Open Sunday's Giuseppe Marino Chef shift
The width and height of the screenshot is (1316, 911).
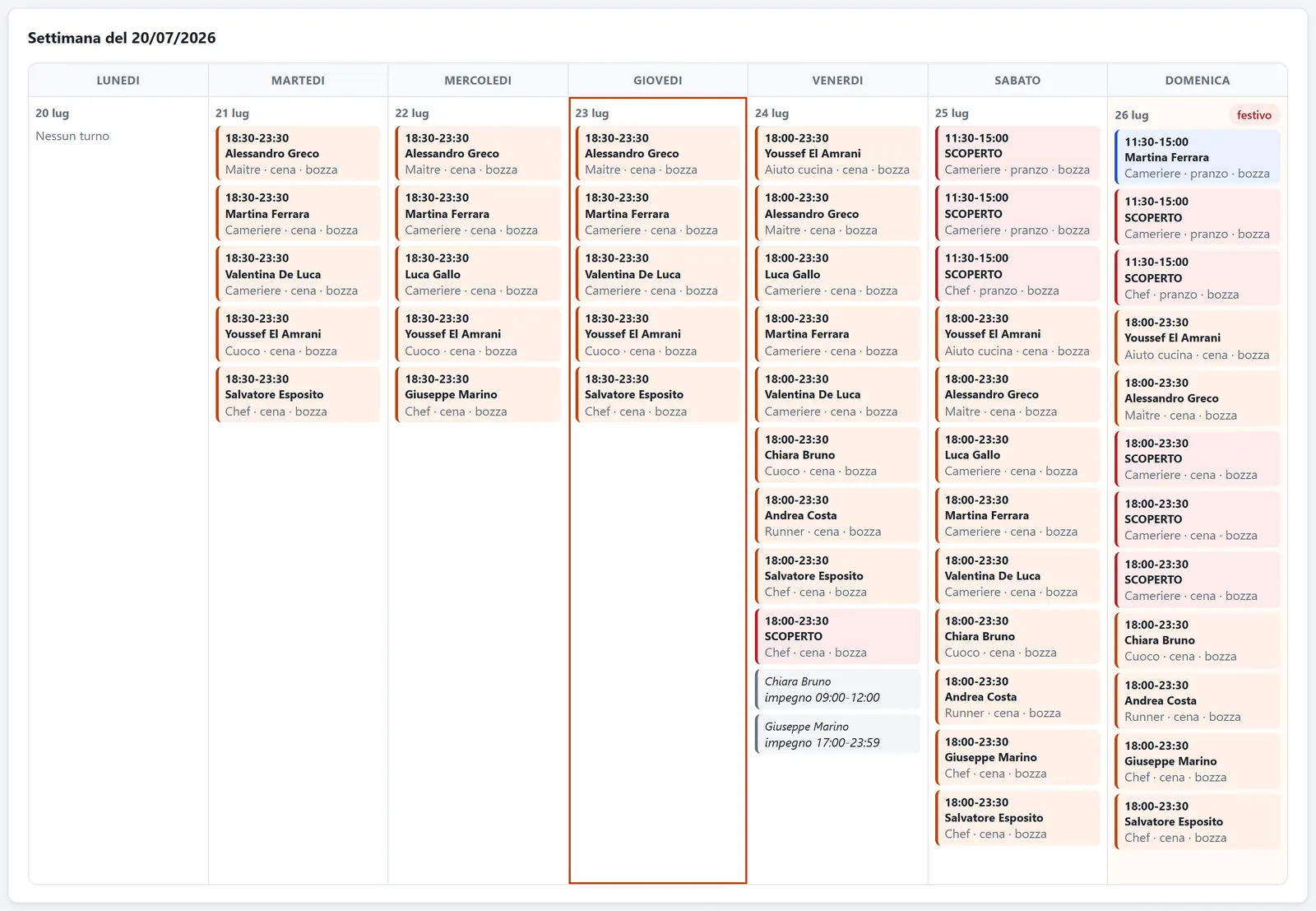[1198, 761]
